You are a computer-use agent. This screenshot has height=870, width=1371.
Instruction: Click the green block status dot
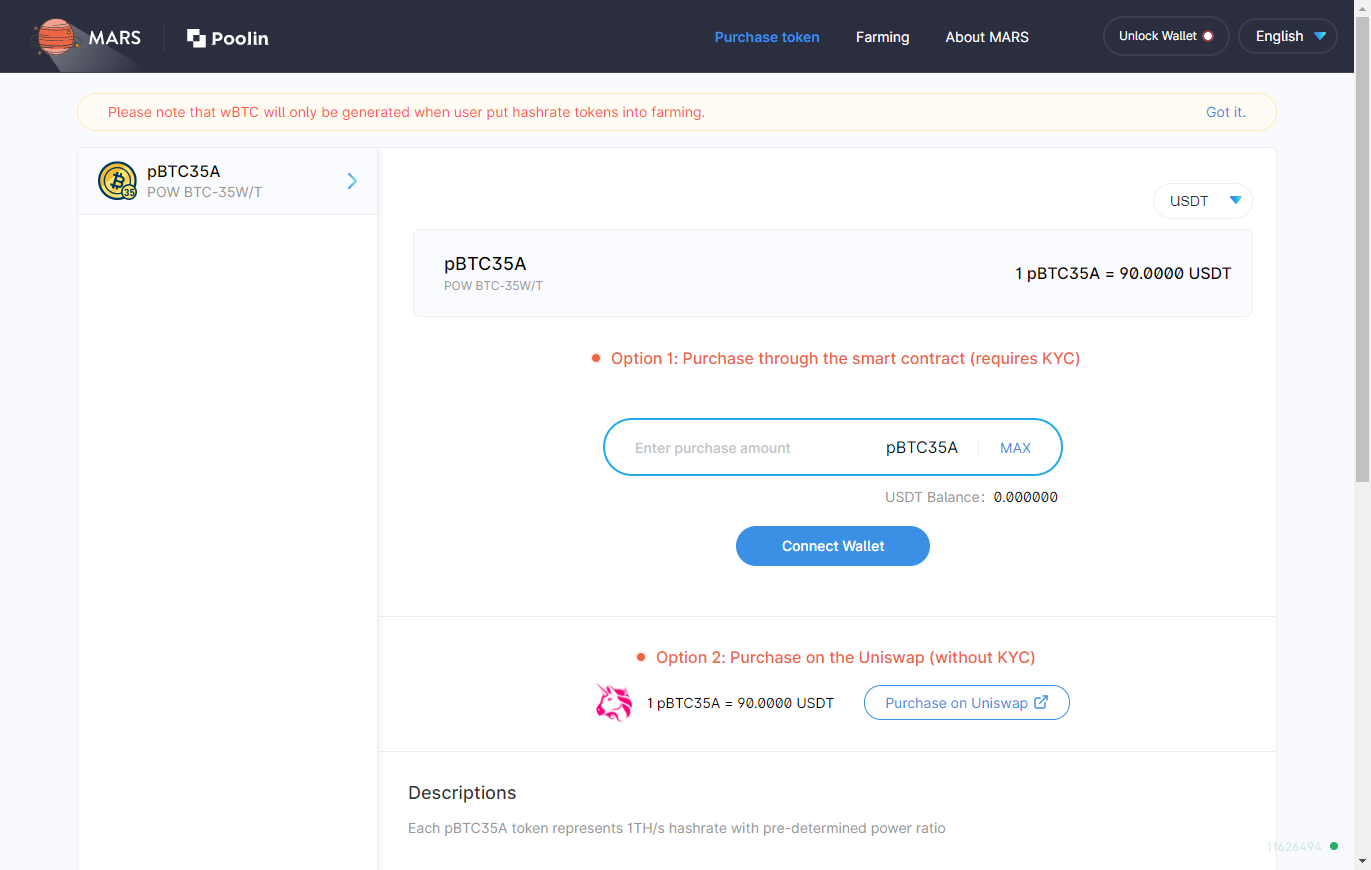[x=1333, y=847]
